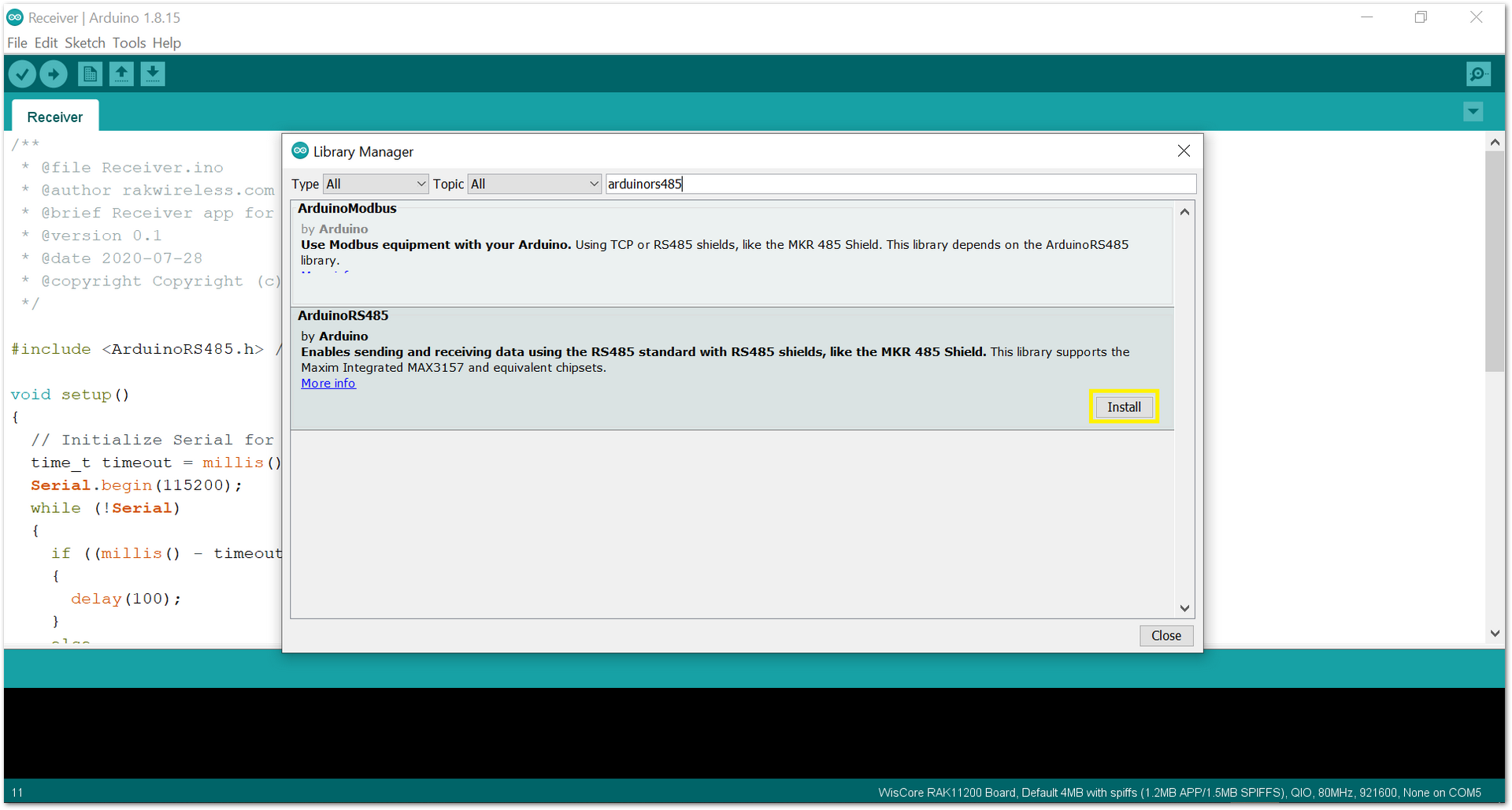Click the WisCore RAK11200 board status text
The image size is (1512, 810).
click(x=1180, y=793)
